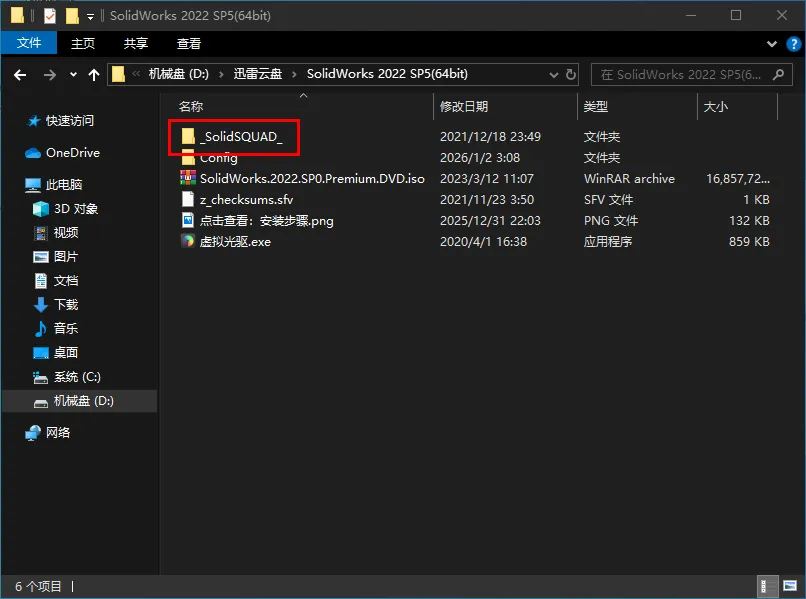This screenshot has width=806, height=599.
Task: Click the size value 132 KB
Action: click(x=749, y=221)
